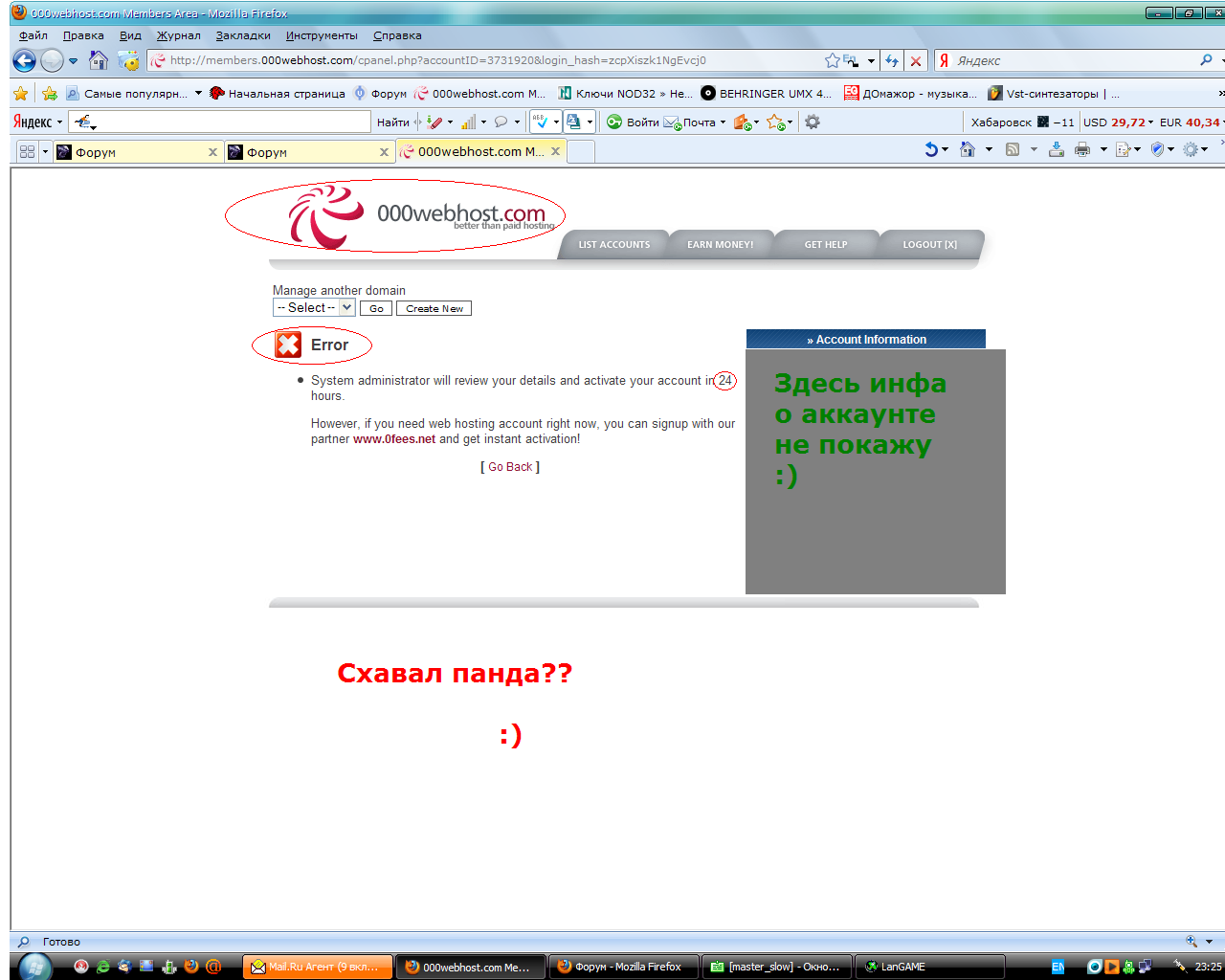This screenshot has width=1225, height=980.
Task: Click the red Error X icon
Action: (x=288, y=345)
